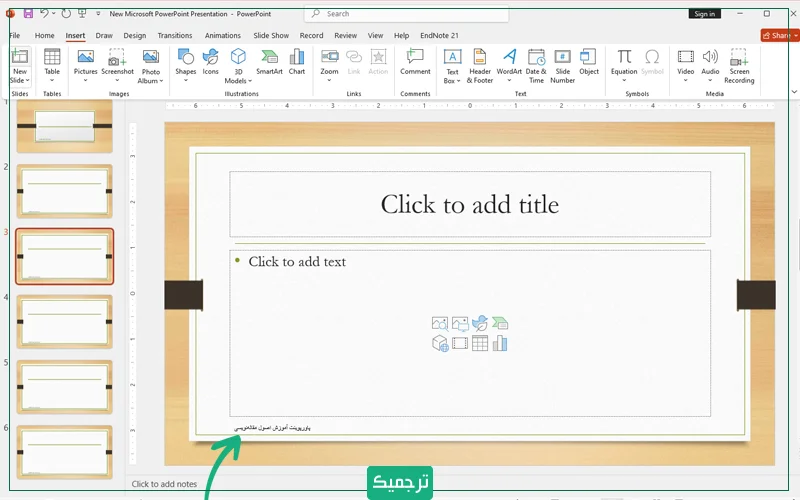The width and height of the screenshot is (800, 500).
Task: Add a Comment
Action: coord(415,62)
